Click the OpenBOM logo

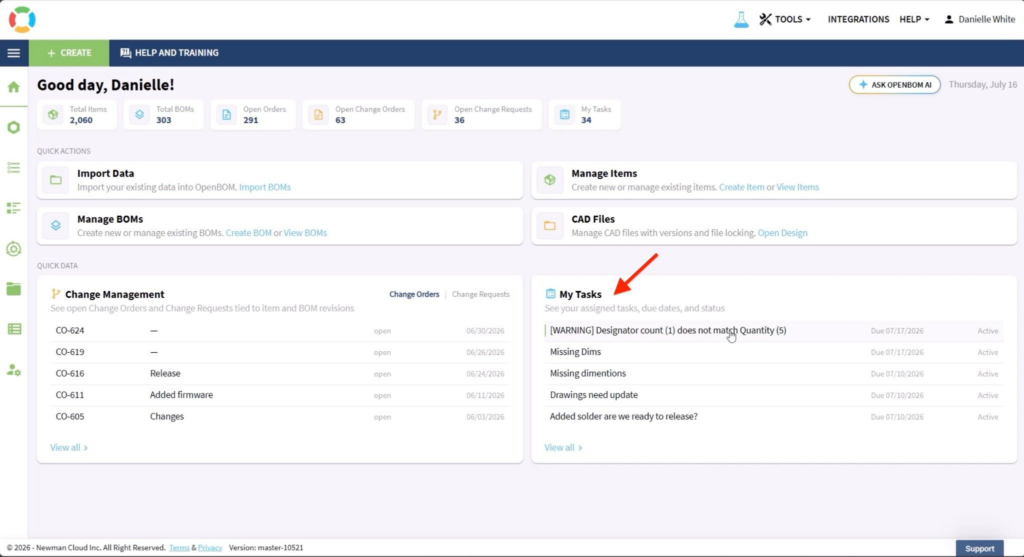point(22,20)
